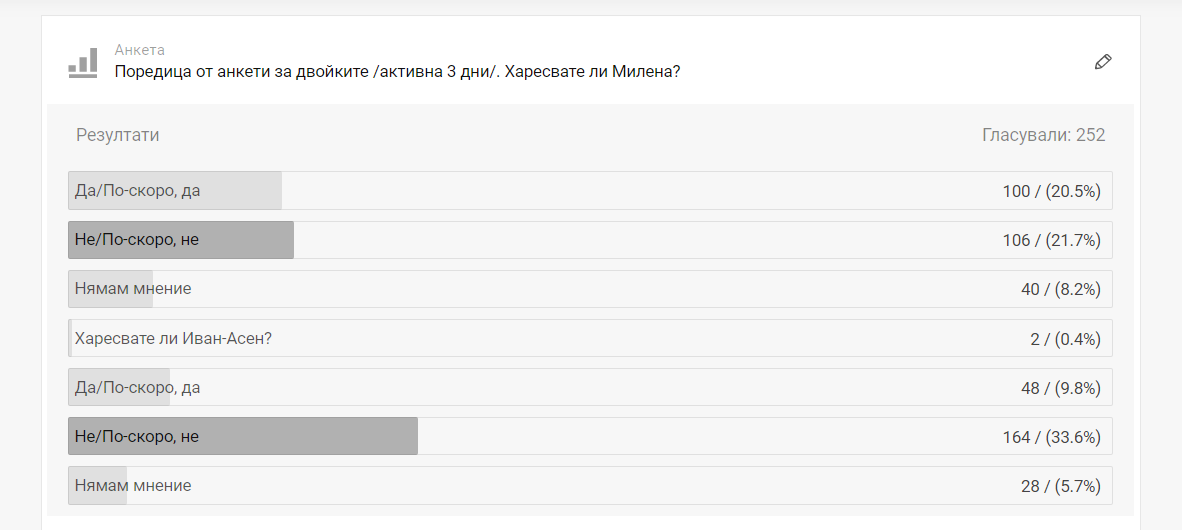Select the Да/По-скоро, да option with 48 votes

pyautogui.click(x=137, y=388)
